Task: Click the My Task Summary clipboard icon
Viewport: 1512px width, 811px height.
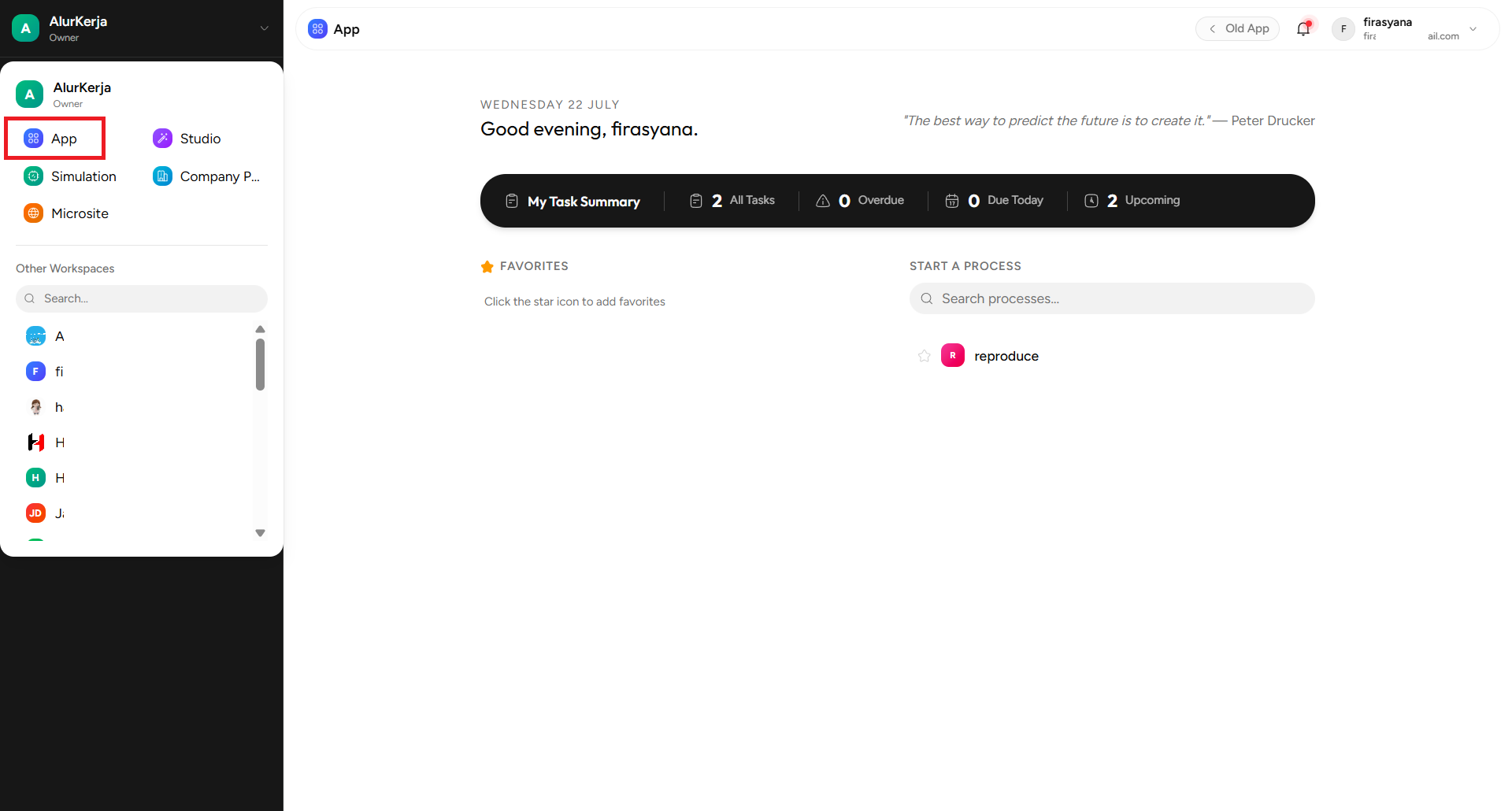Action: point(512,201)
